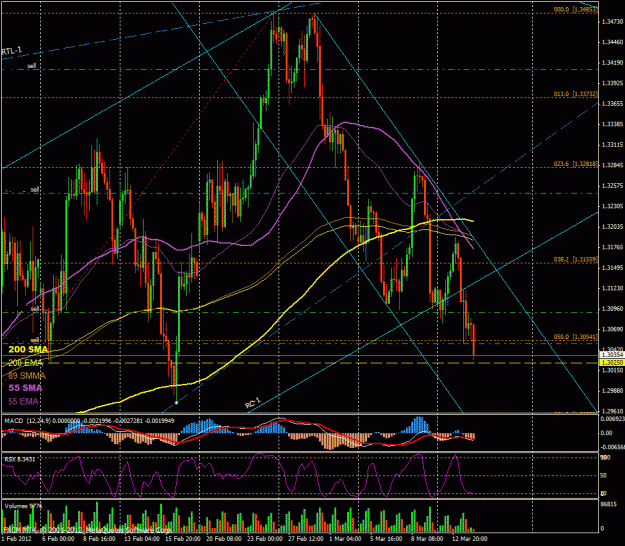The height and width of the screenshot is (546, 625).
Task: Click the 1.32035 price scale value
Action: (611, 226)
